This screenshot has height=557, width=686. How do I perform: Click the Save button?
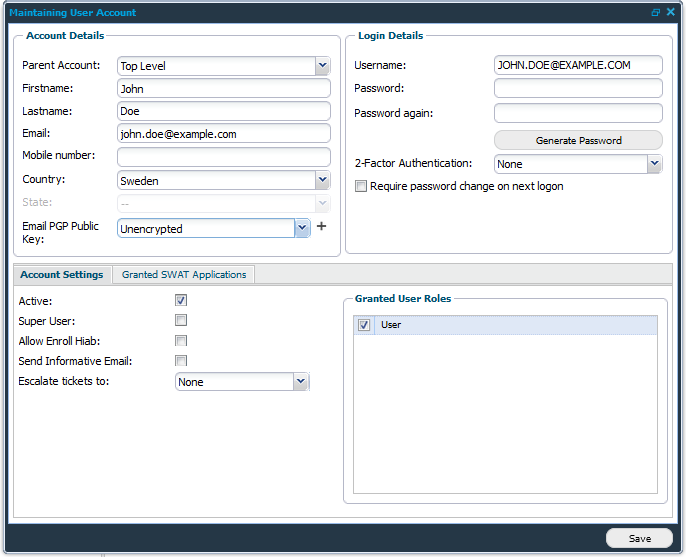[639, 538]
